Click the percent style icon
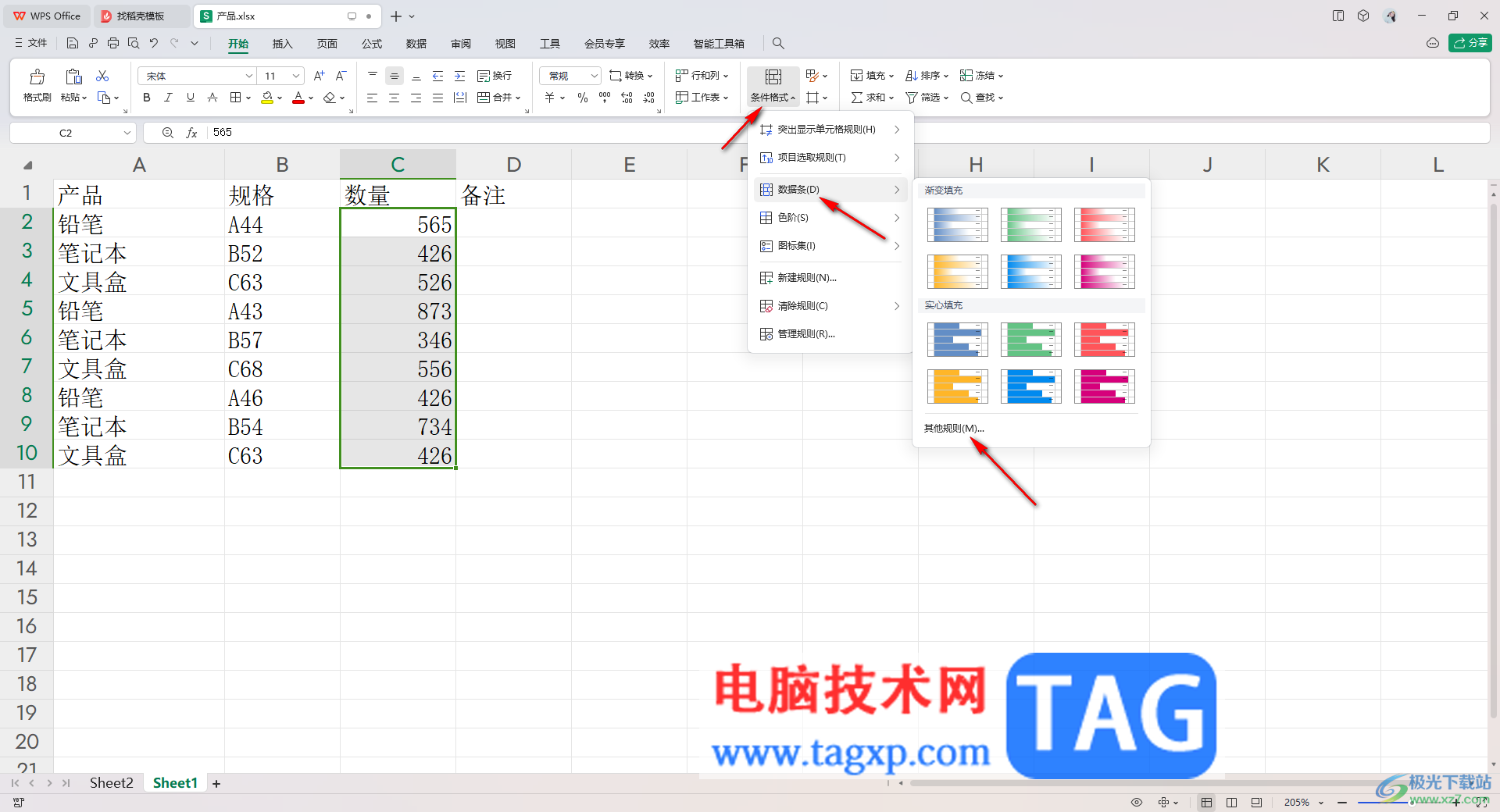Viewport: 1500px width, 812px height. pyautogui.click(x=582, y=98)
